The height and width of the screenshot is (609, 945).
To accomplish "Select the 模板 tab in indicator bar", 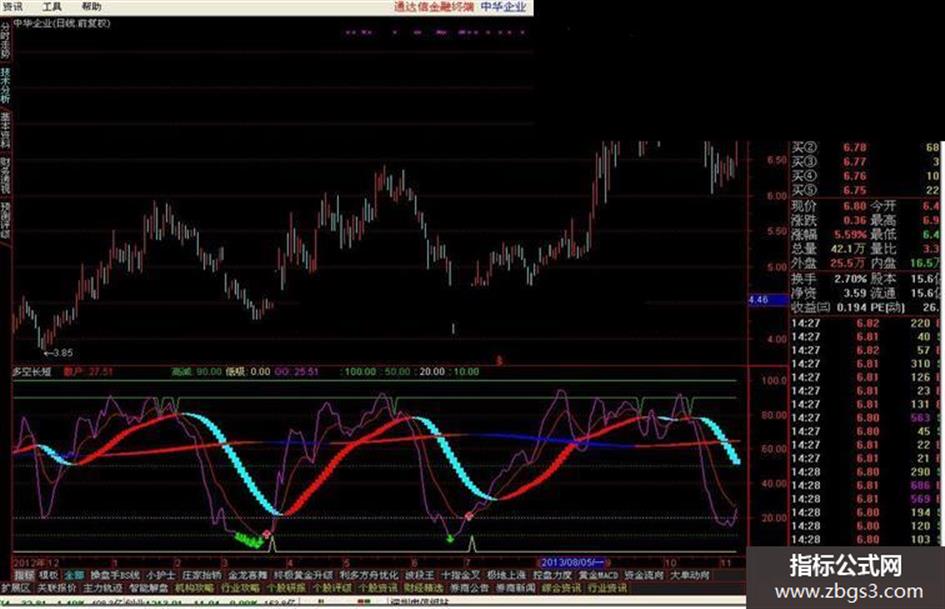I will pyautogui.click(x=48, y=576).
